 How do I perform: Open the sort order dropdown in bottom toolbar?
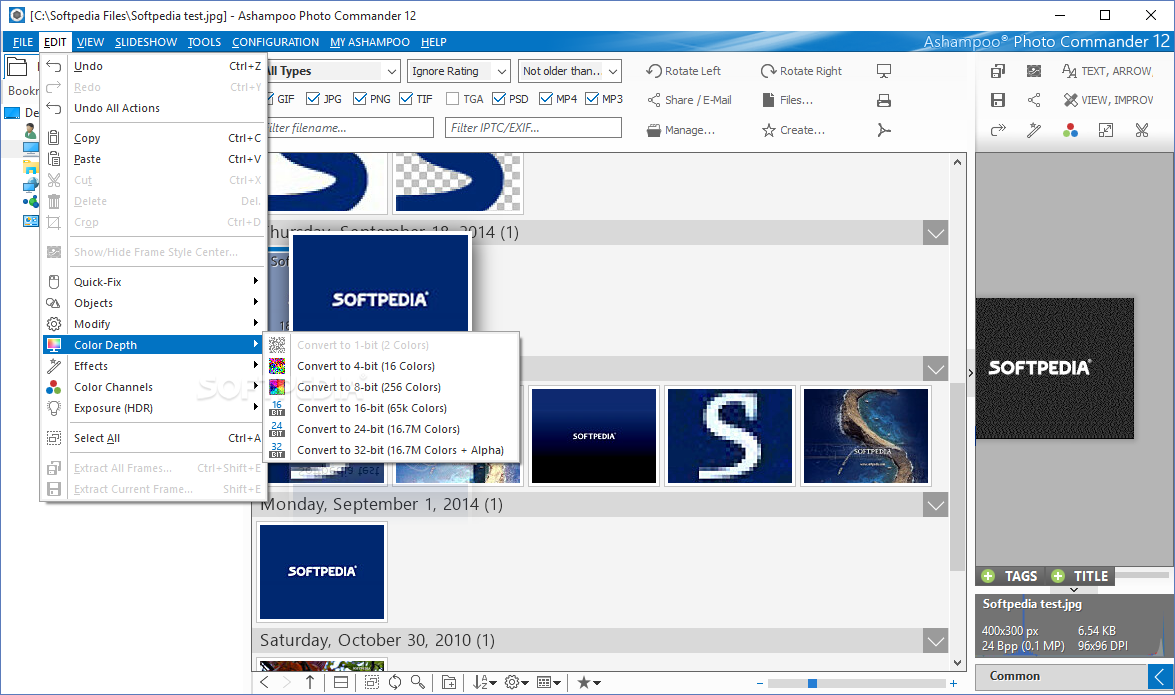point(484,682)
